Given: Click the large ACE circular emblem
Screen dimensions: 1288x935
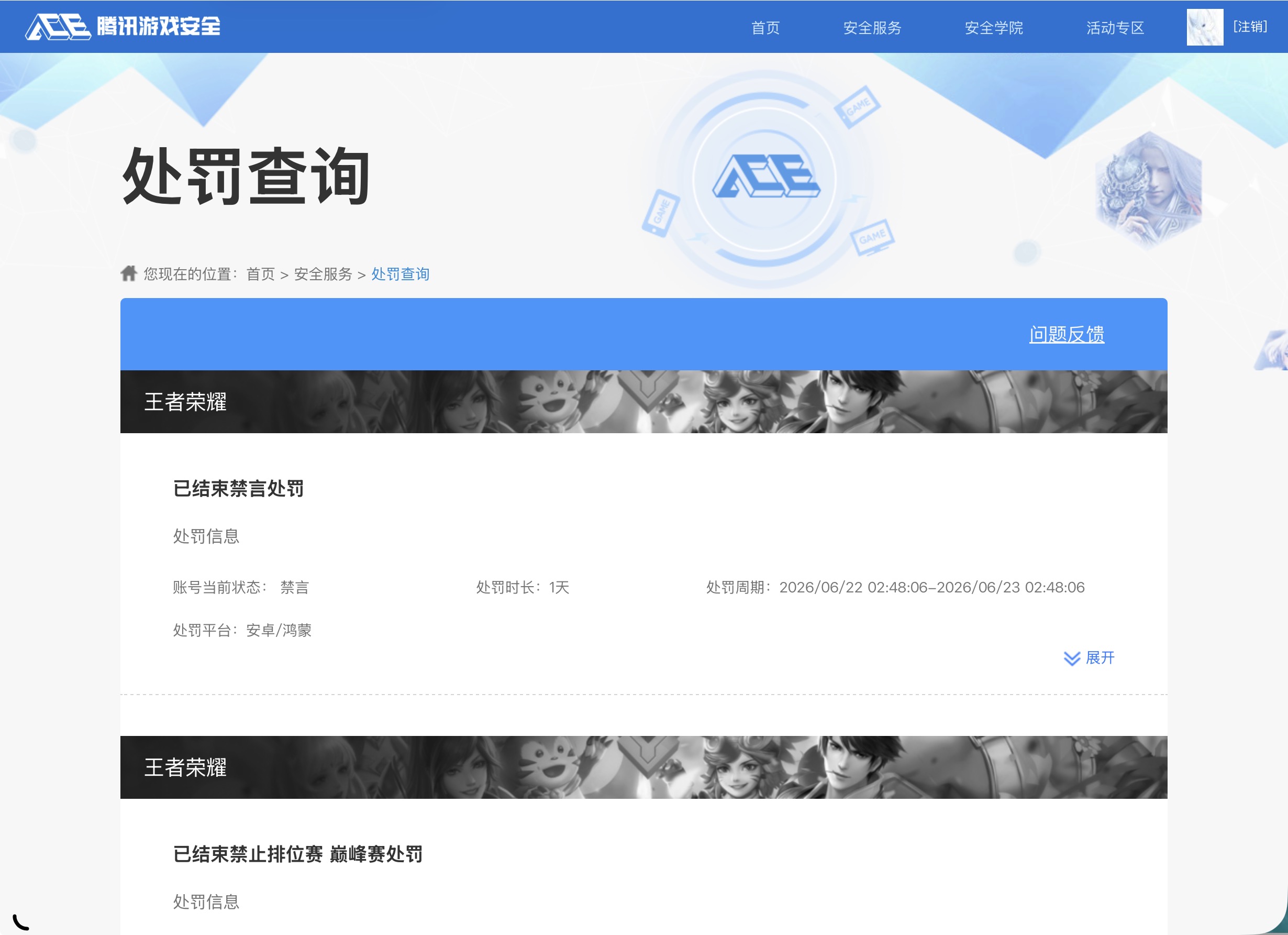Looking at the screenshot, I should [765, 179].
